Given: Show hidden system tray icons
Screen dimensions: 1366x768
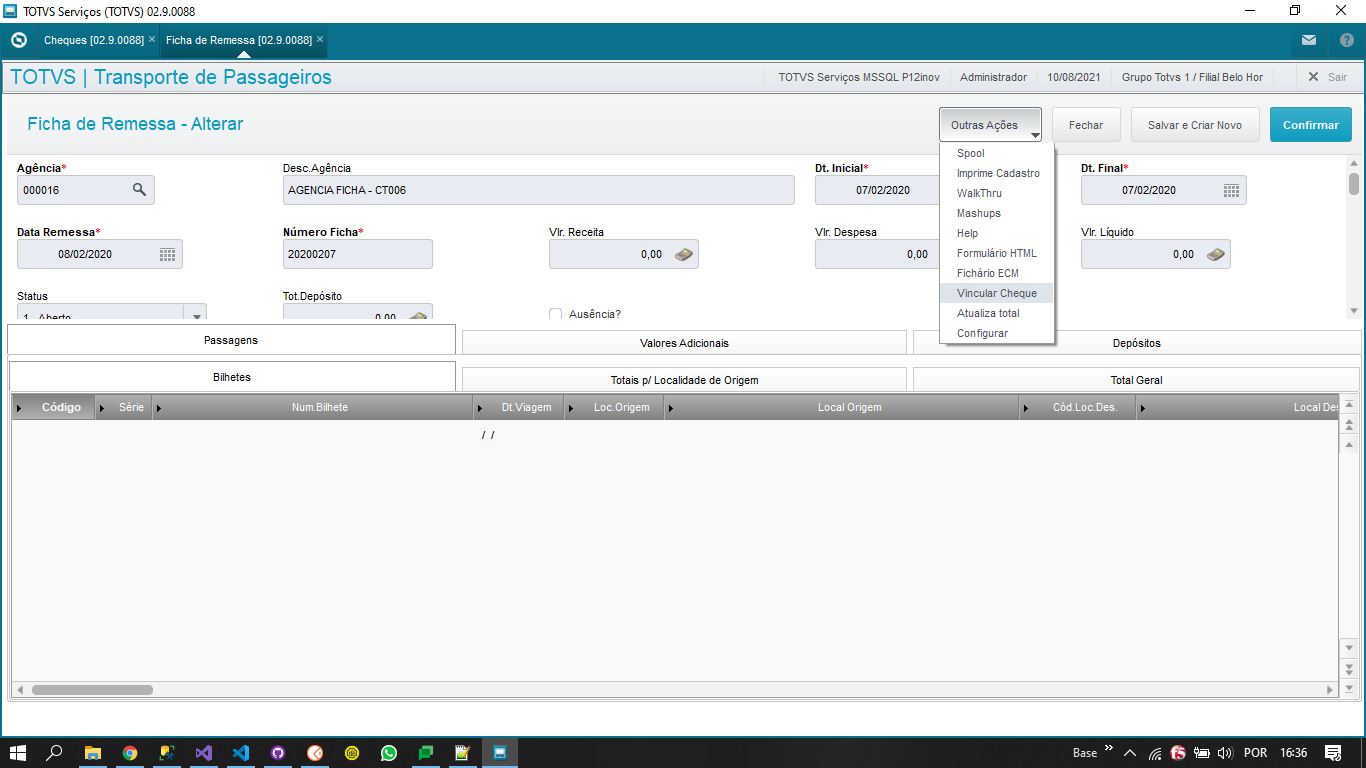Looking at the screenshot, I should (x=1130, y=753).
